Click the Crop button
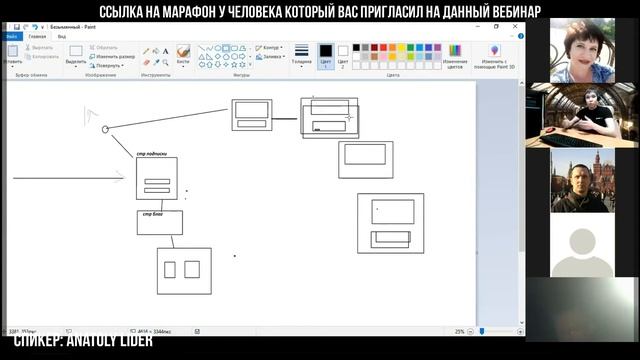The height and width of the screenshot is (360, 640). pyautogui.click(x=104, y=47)
